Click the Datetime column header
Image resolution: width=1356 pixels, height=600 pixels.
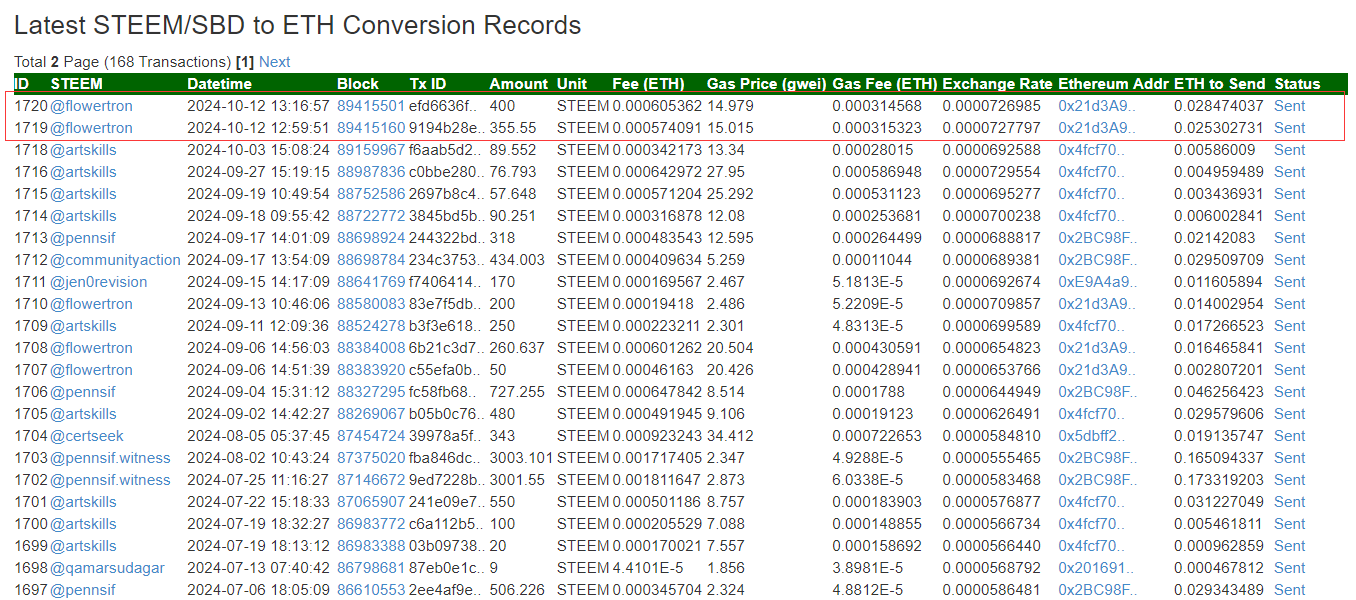click(220, 84)
